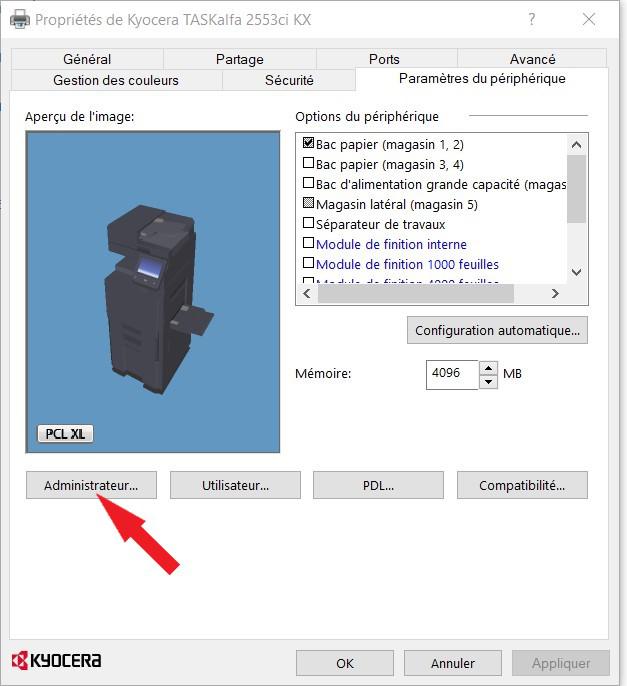Image resolution: width=627 pixels, height=686 pixels.
Task: Open the Administrateur settings
Action: [x=91, y=486]
